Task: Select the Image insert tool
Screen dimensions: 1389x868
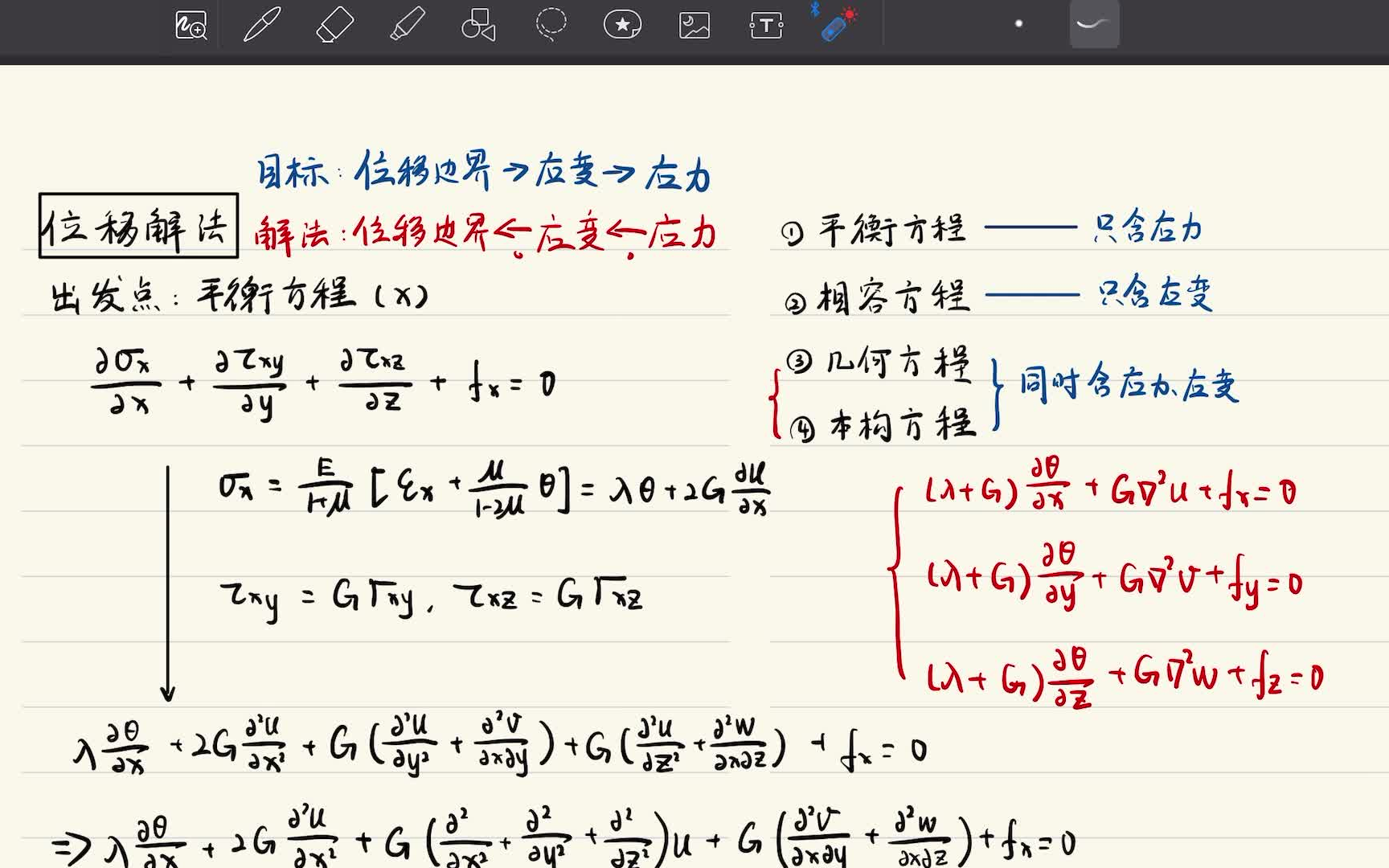Action: pos(694,25)
